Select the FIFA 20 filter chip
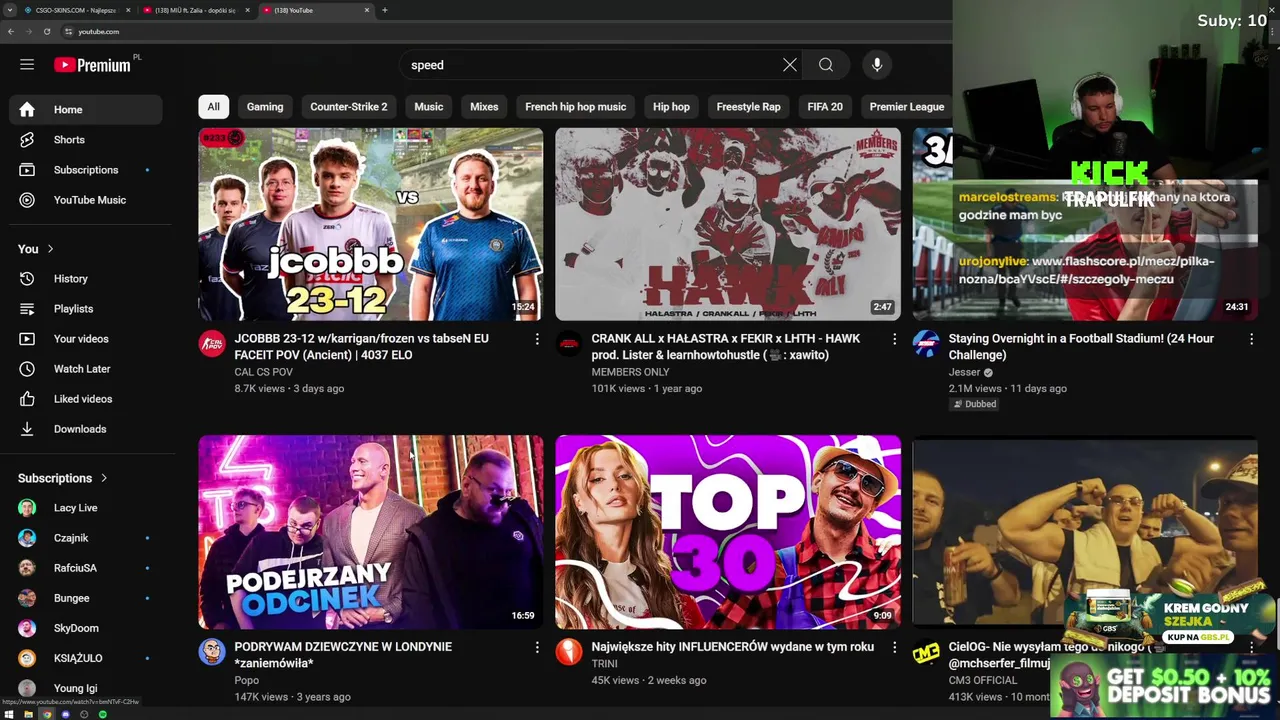Screen dimensions: 1280x720 point(825,107)
